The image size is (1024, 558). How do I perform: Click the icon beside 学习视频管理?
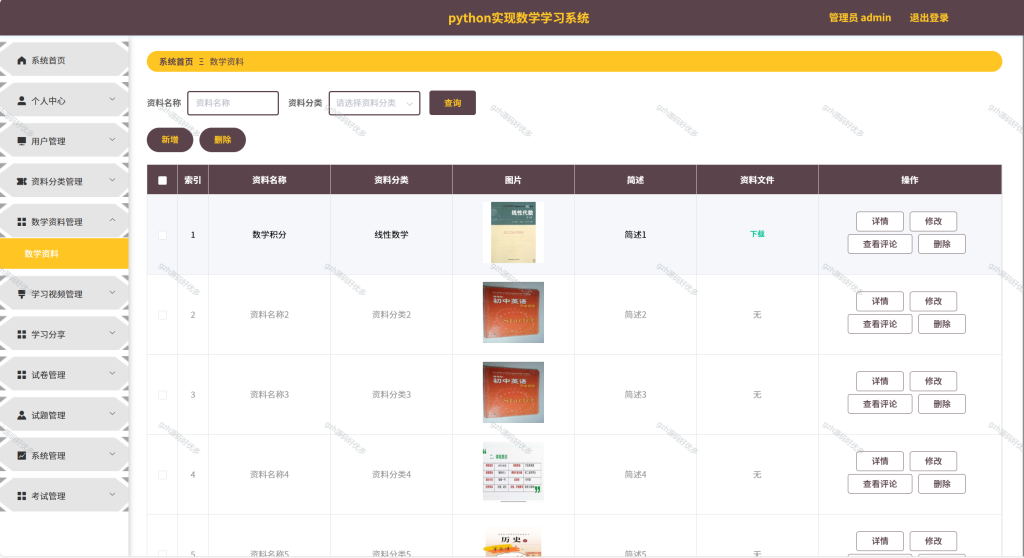coord(22,294)
